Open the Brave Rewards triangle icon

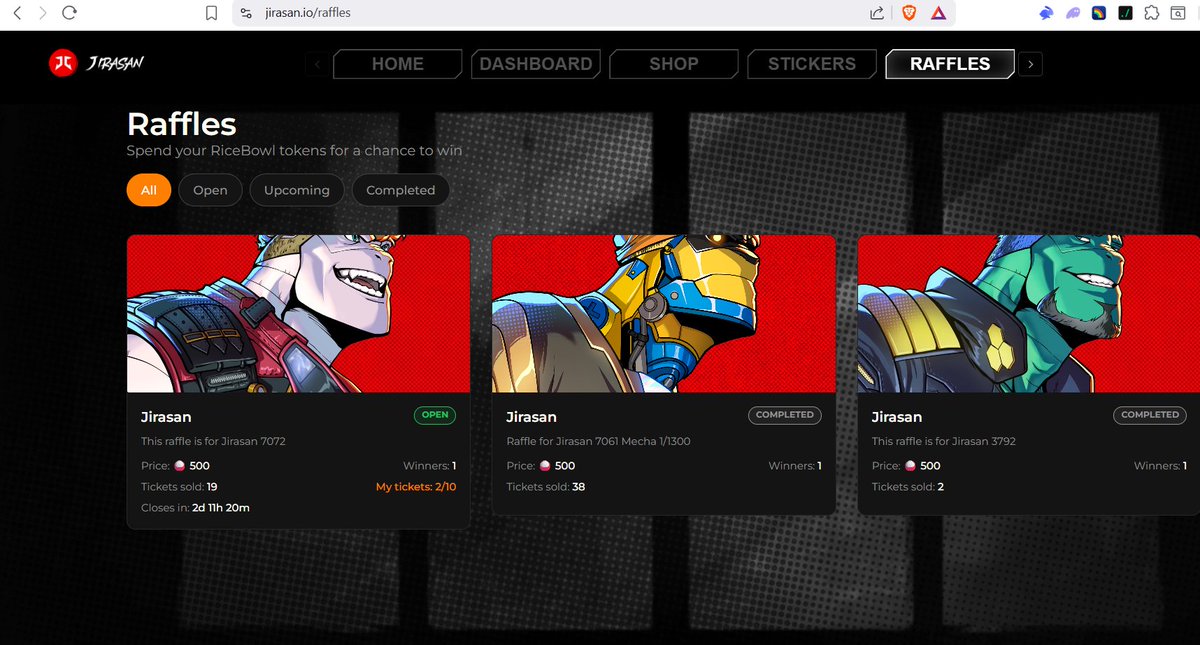[938, 13]
